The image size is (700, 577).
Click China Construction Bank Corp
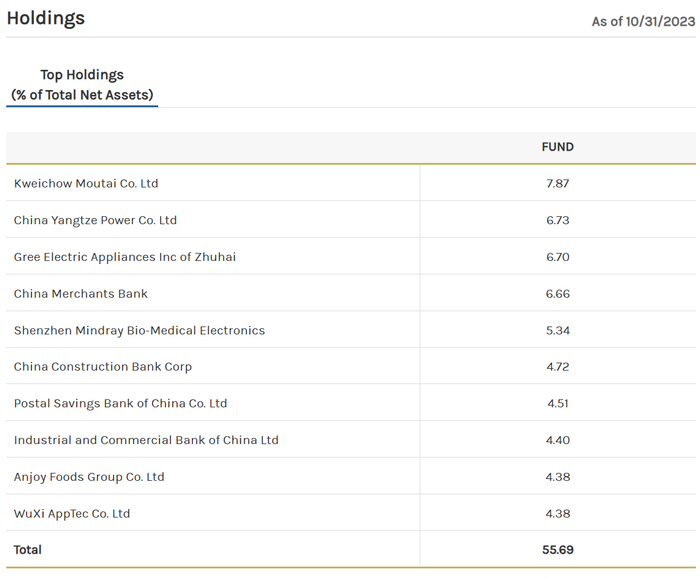tap(103, 367)
